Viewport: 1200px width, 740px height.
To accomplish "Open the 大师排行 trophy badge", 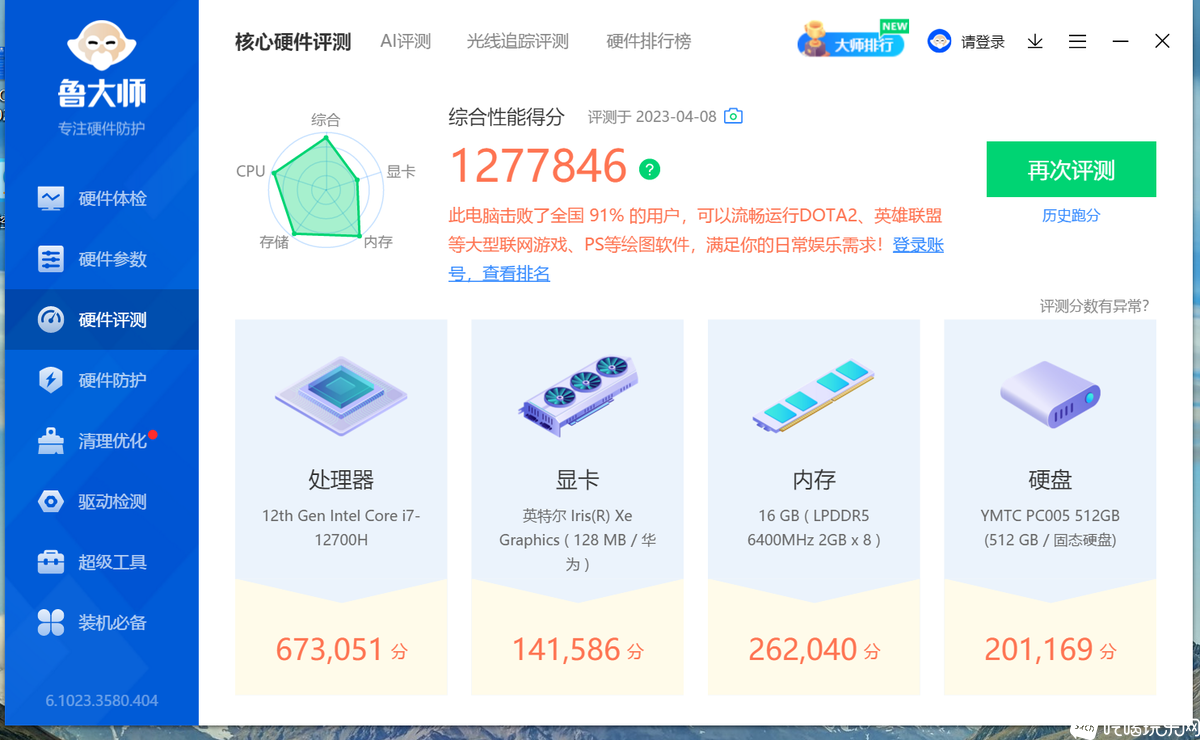I will [852, 41].
